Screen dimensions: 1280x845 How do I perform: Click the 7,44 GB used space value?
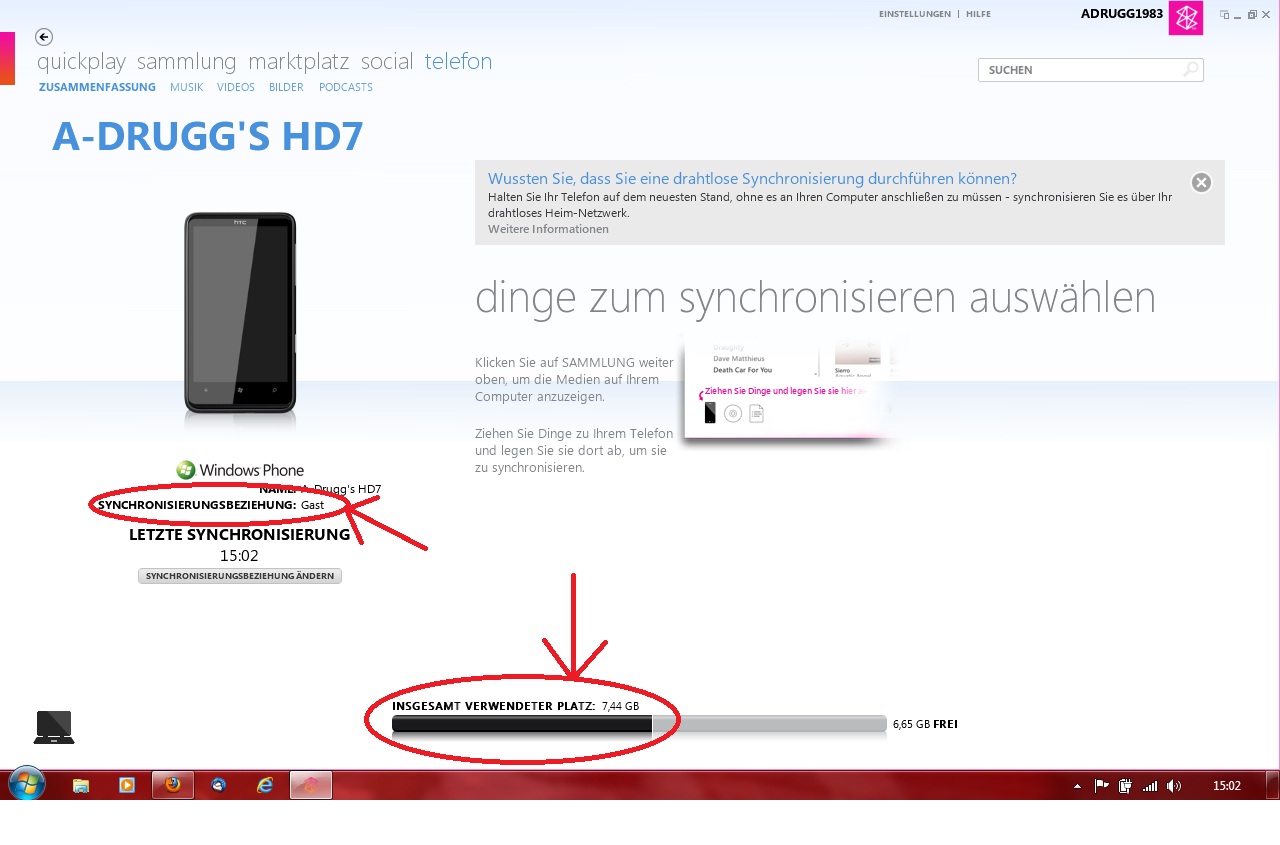pos(620,706)
